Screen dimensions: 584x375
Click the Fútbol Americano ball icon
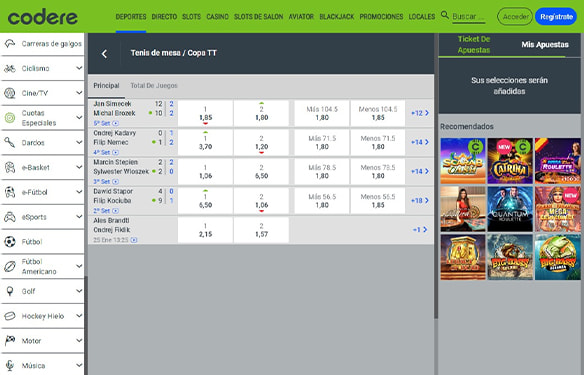pyautogui.click(x=10, y=266)
